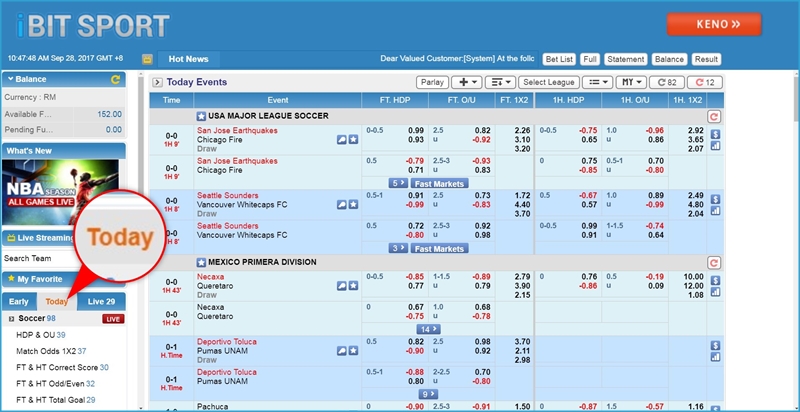Viewport: 800px width, 412px height.
Task: Open statistics chart for San Jose match
Action: [x=715, y=145]
